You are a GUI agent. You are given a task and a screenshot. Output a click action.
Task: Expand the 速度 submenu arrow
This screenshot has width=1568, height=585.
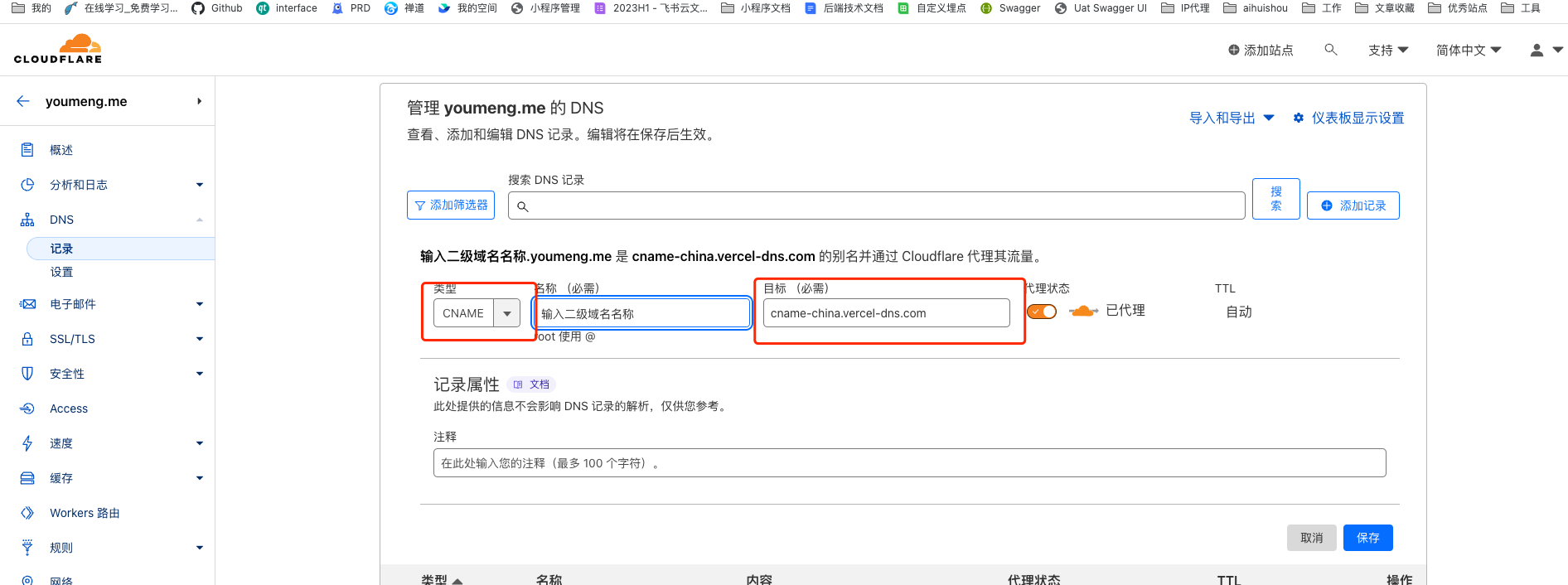[x=200, y=443]
